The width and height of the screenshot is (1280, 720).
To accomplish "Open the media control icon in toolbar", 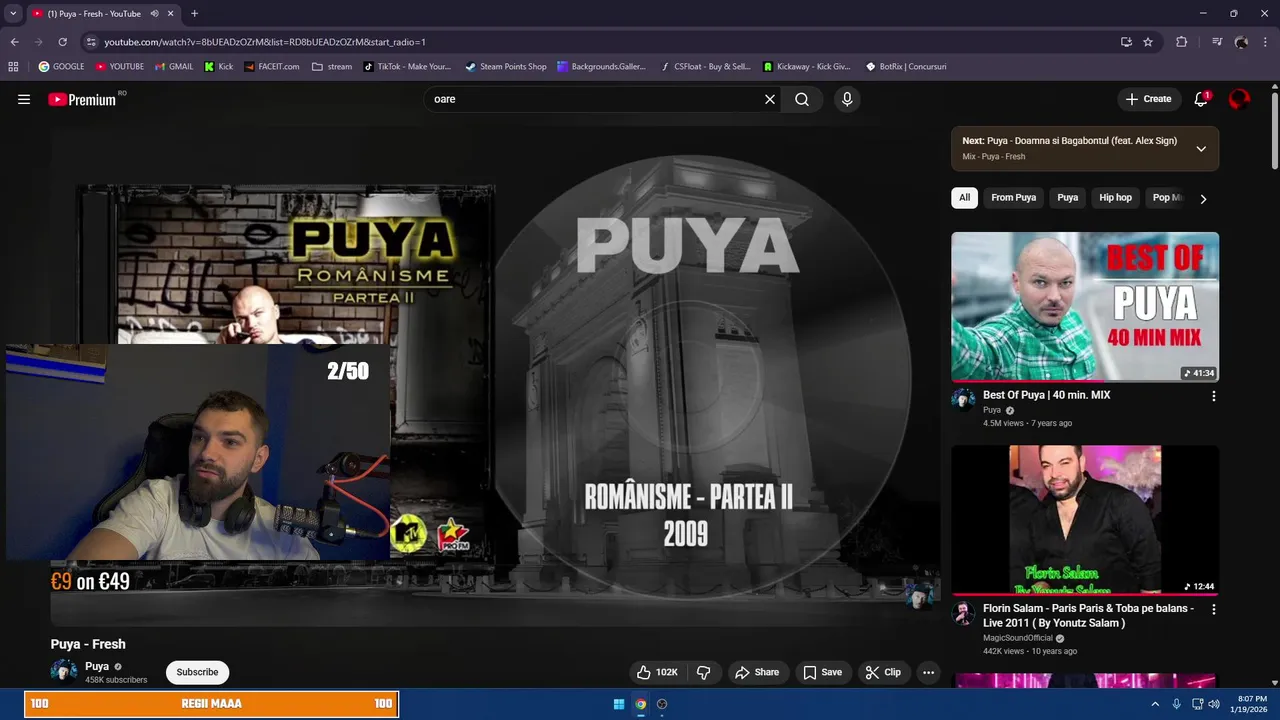I will (x=1217, y=42).
